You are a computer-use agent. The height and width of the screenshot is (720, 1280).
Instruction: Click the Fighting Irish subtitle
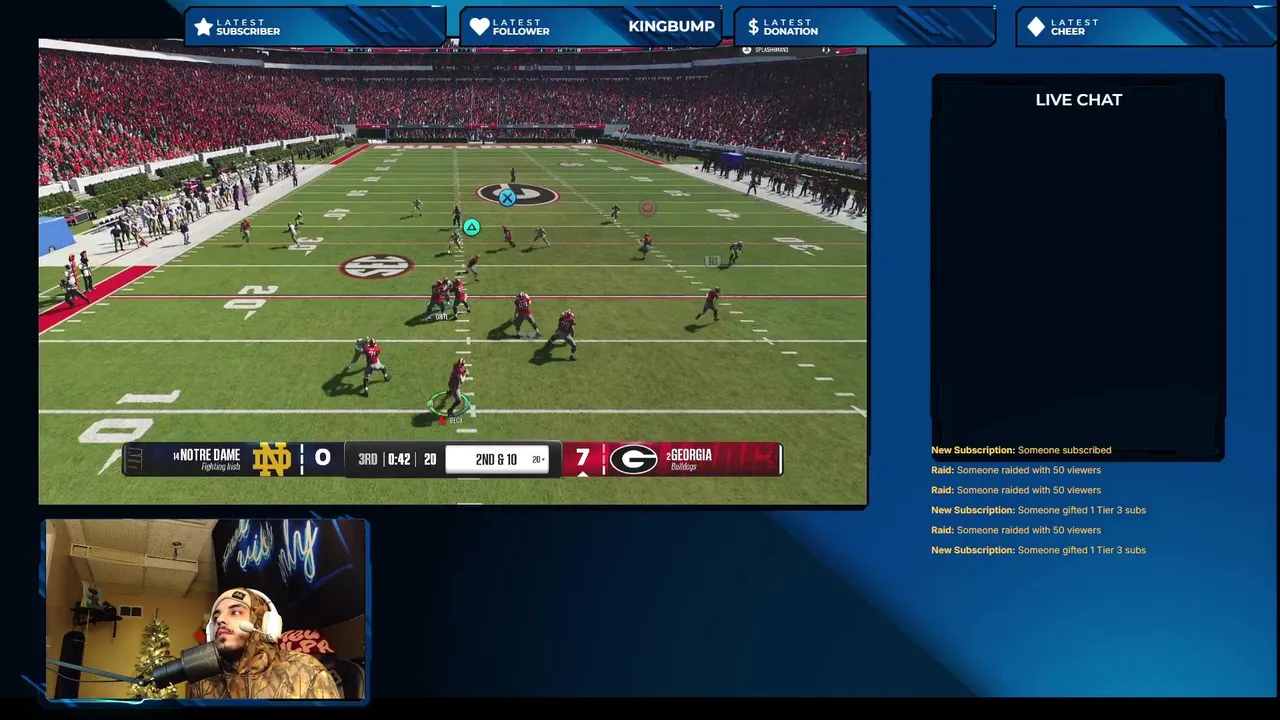click(220, 467)
